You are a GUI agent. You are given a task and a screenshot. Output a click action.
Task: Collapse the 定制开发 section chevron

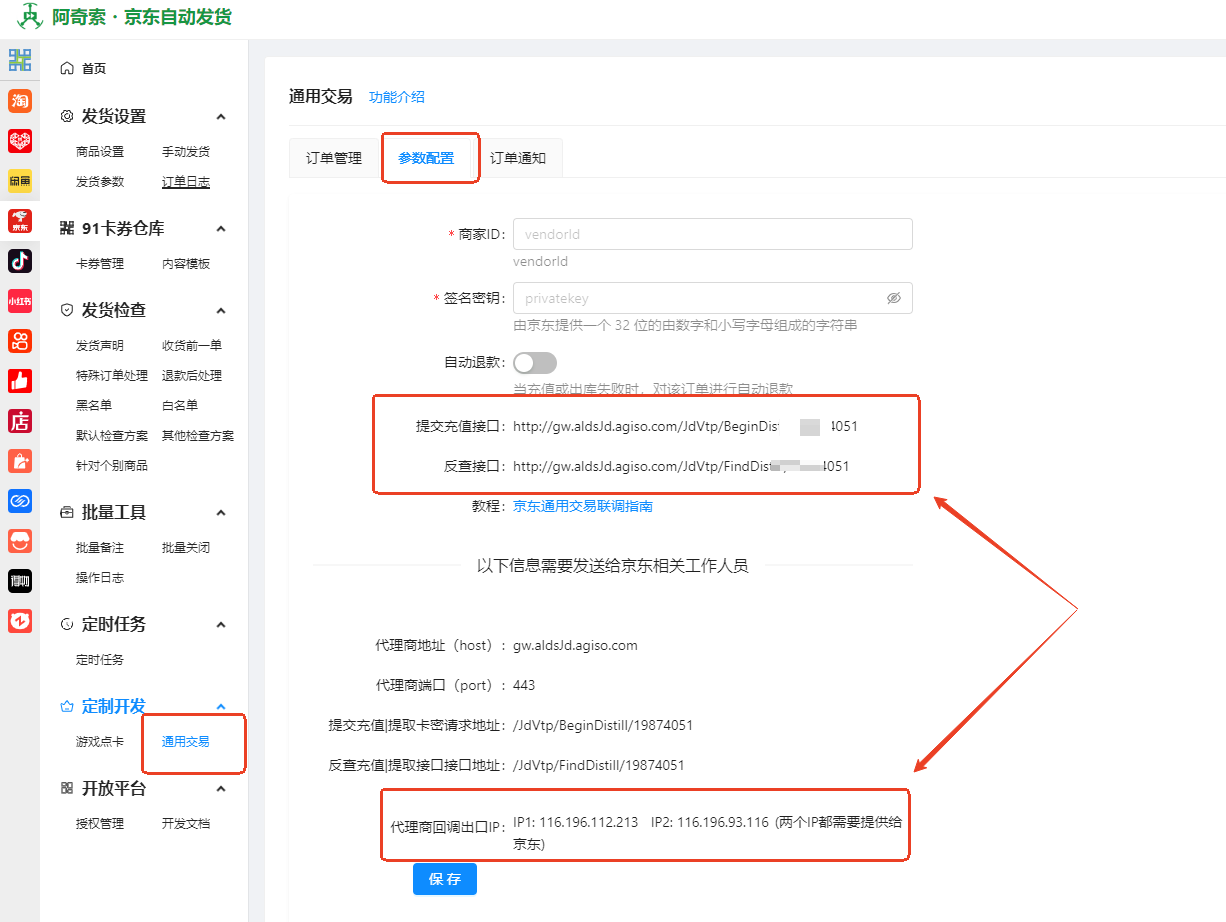pyautogui.click(x=221, y=706)
